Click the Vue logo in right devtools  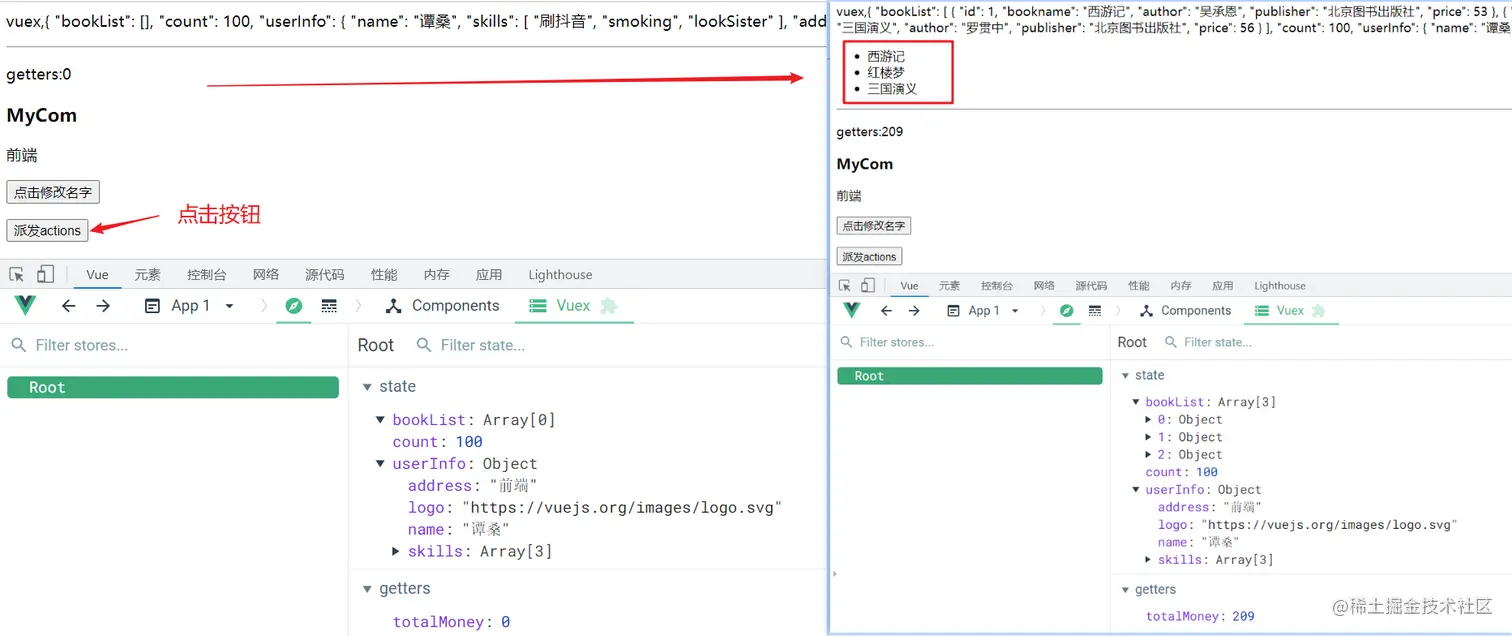[852, 311]
